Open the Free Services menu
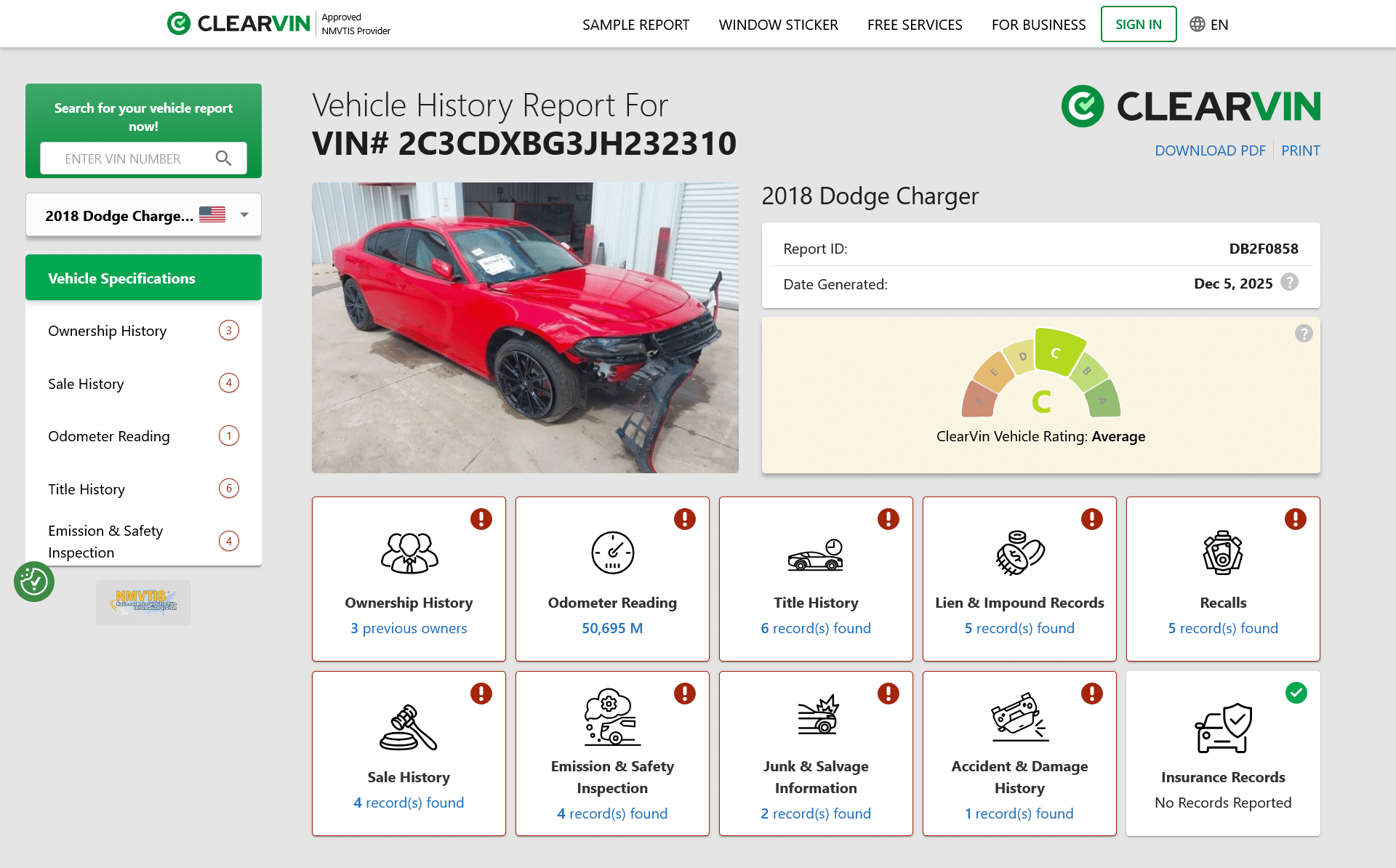Screen dimensions: 1396x868 914,25
